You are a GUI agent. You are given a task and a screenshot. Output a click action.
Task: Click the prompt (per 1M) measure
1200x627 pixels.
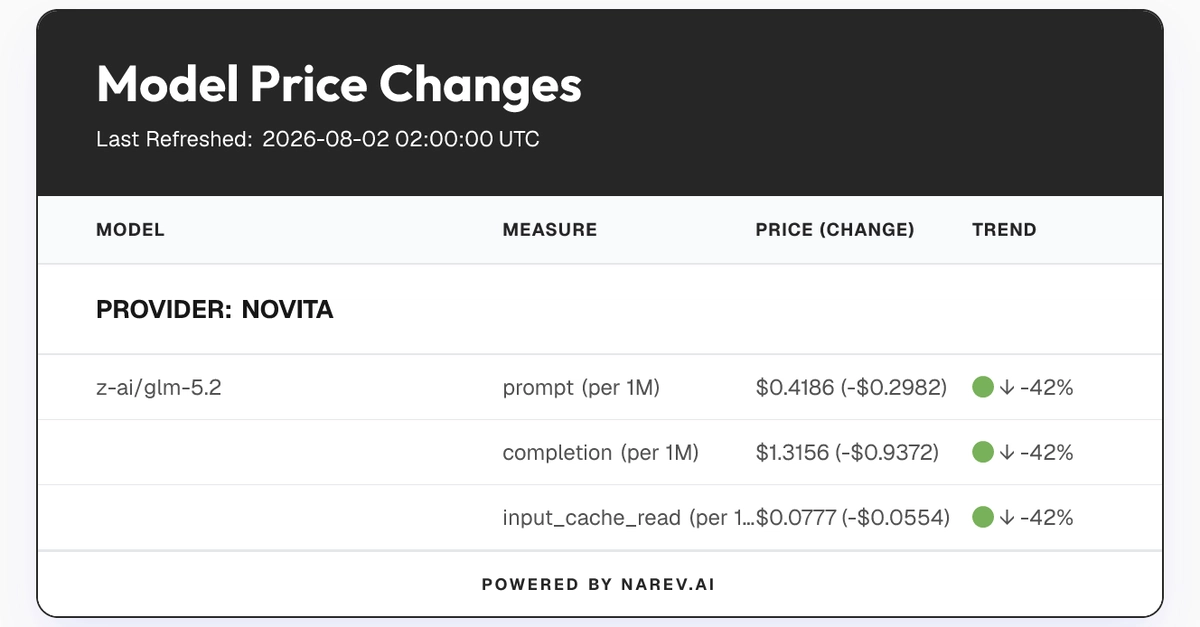581,387
